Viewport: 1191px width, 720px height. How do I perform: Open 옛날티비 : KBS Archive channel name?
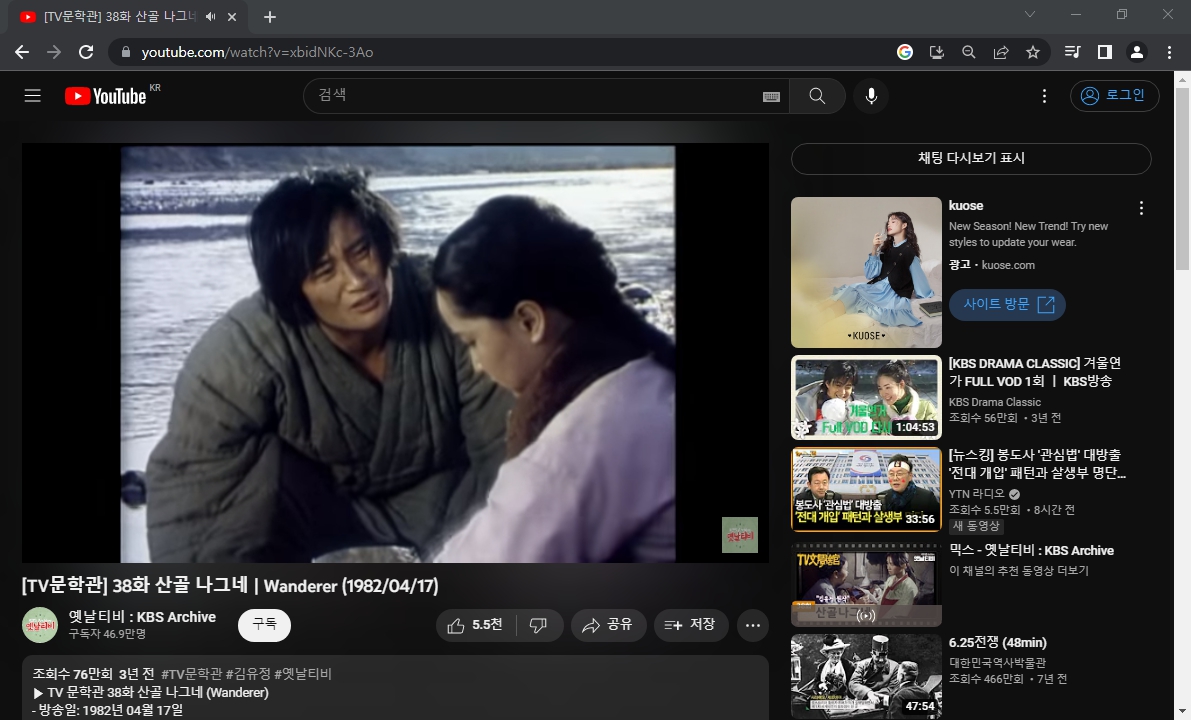142,617
